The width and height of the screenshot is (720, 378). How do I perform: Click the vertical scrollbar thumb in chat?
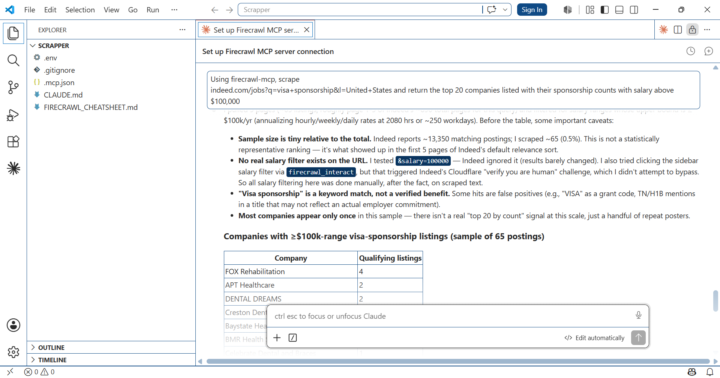tap(715, 301)
